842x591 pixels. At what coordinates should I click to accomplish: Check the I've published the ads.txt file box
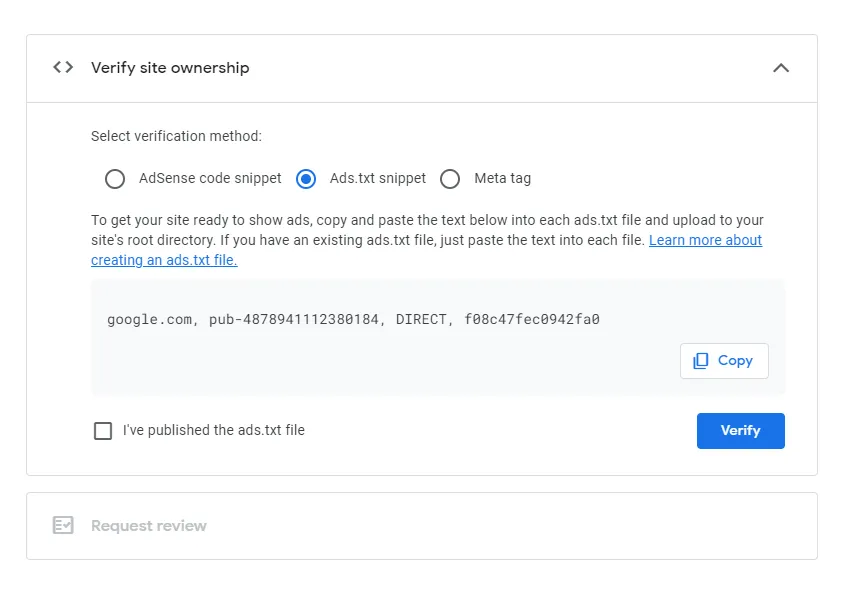pyautogui.click(x=102, y=430)
